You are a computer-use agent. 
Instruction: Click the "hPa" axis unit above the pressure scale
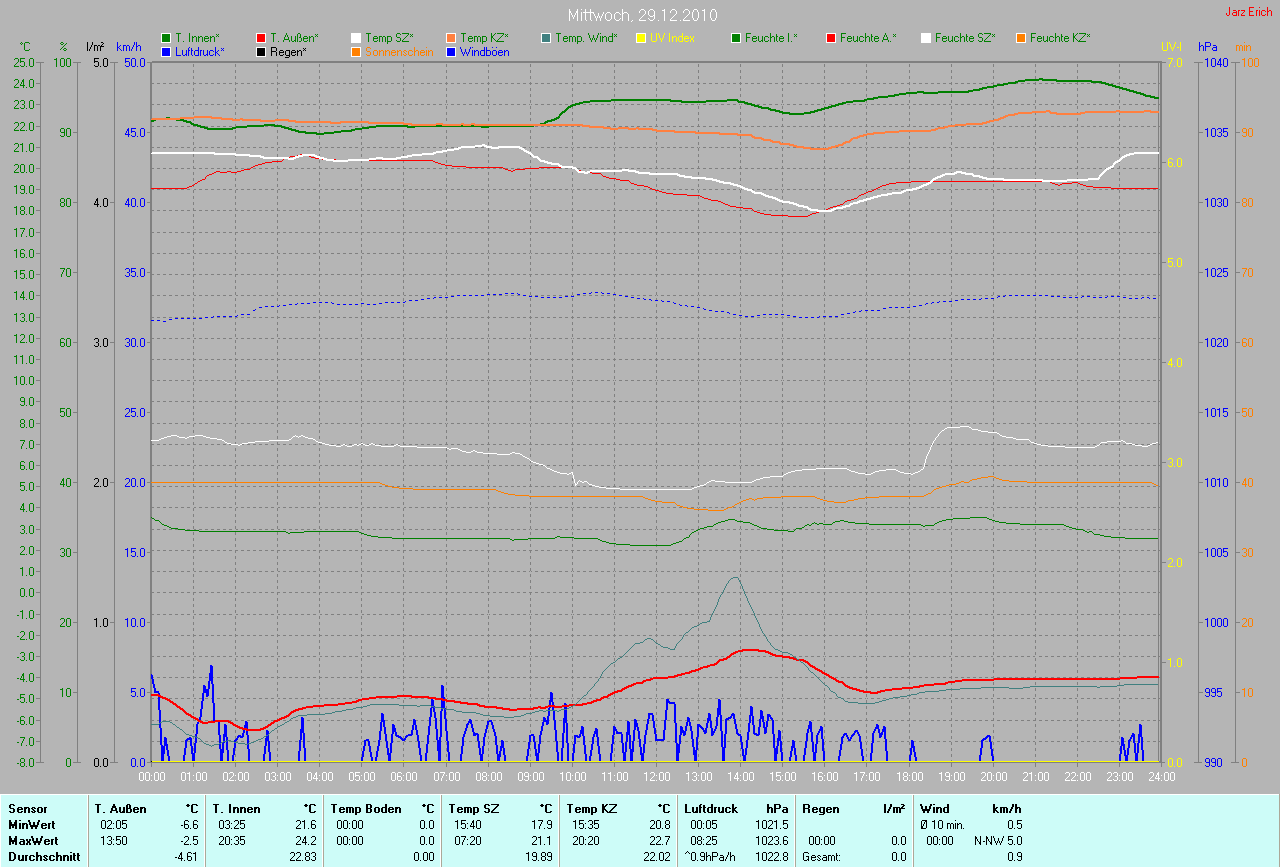coord(1208,47)
